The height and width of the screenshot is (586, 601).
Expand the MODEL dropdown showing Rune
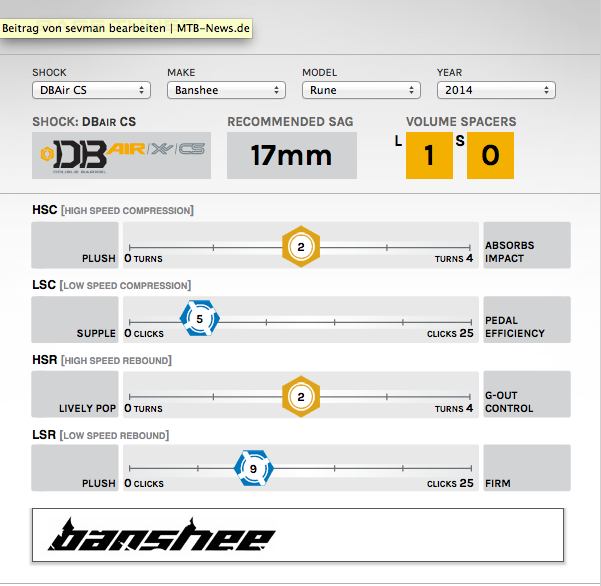pyautogui.click(x=360, y=90)
